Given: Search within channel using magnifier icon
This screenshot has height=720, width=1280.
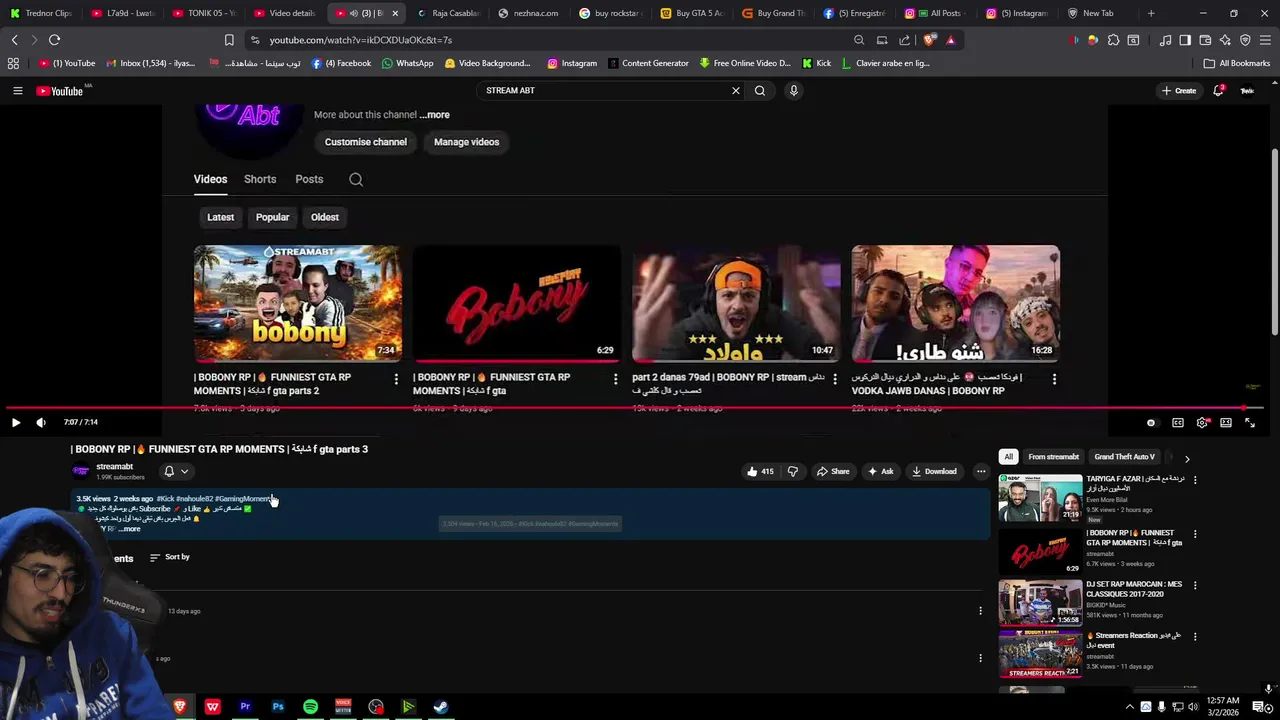Looking at the screenshot, I should coord(356,180).
